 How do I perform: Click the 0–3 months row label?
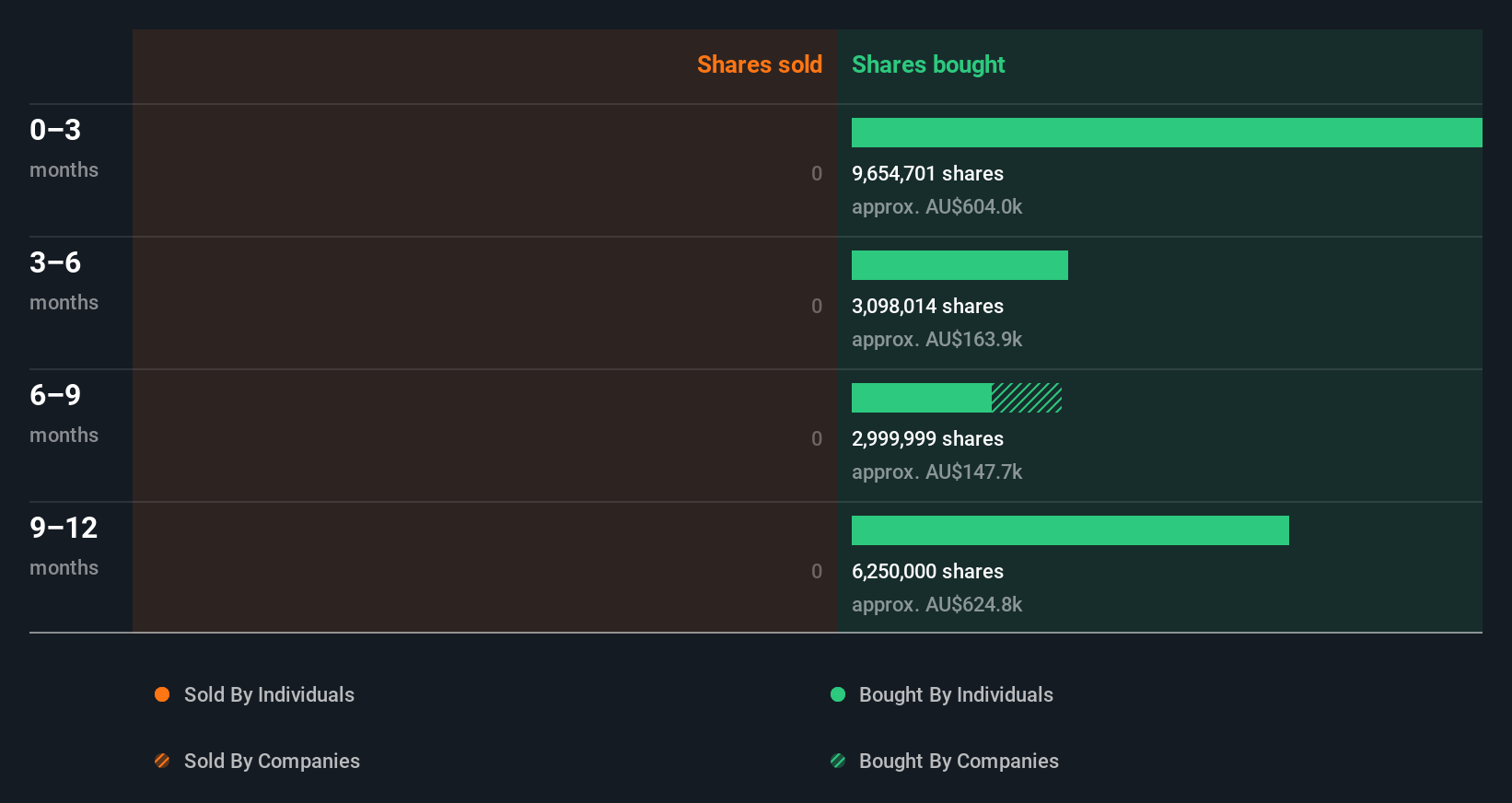[64, 147]
